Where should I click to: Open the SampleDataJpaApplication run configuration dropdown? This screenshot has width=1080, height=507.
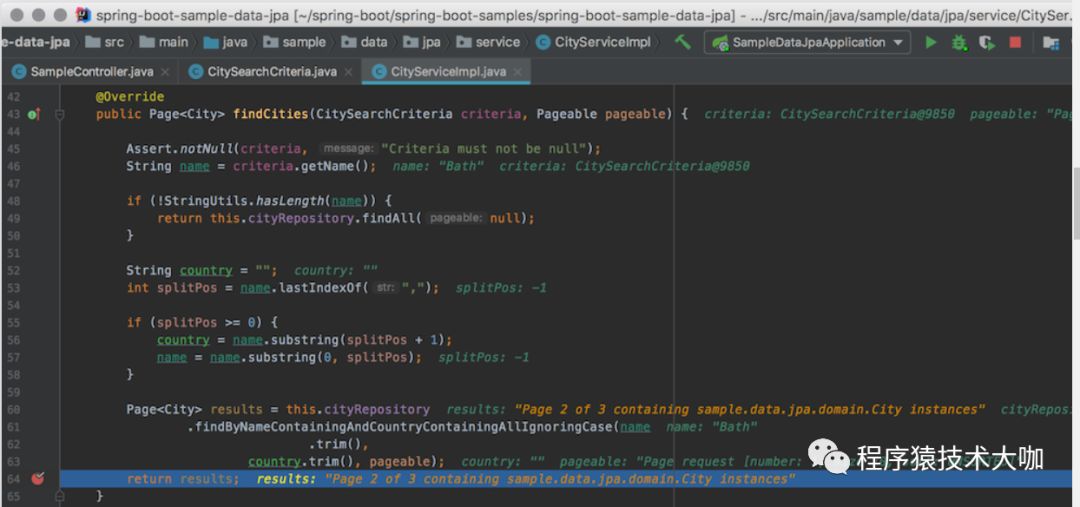click(807, 42)
